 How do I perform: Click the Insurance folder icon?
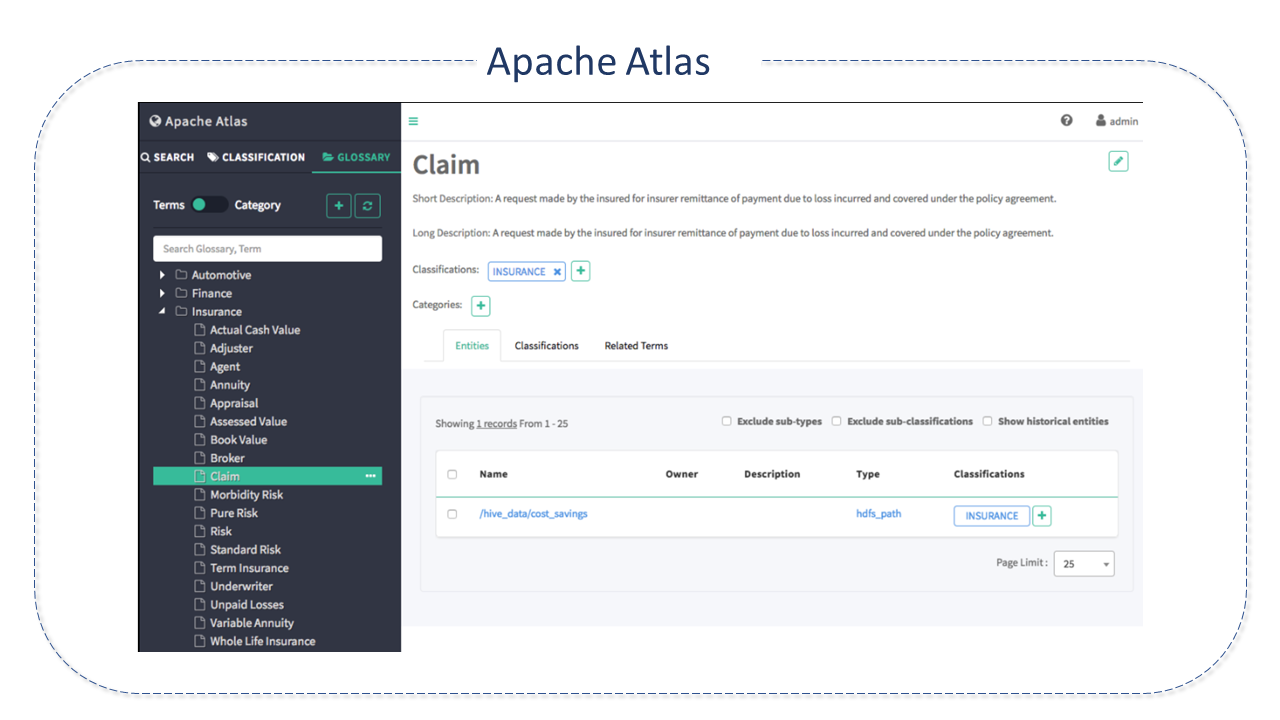182,312
